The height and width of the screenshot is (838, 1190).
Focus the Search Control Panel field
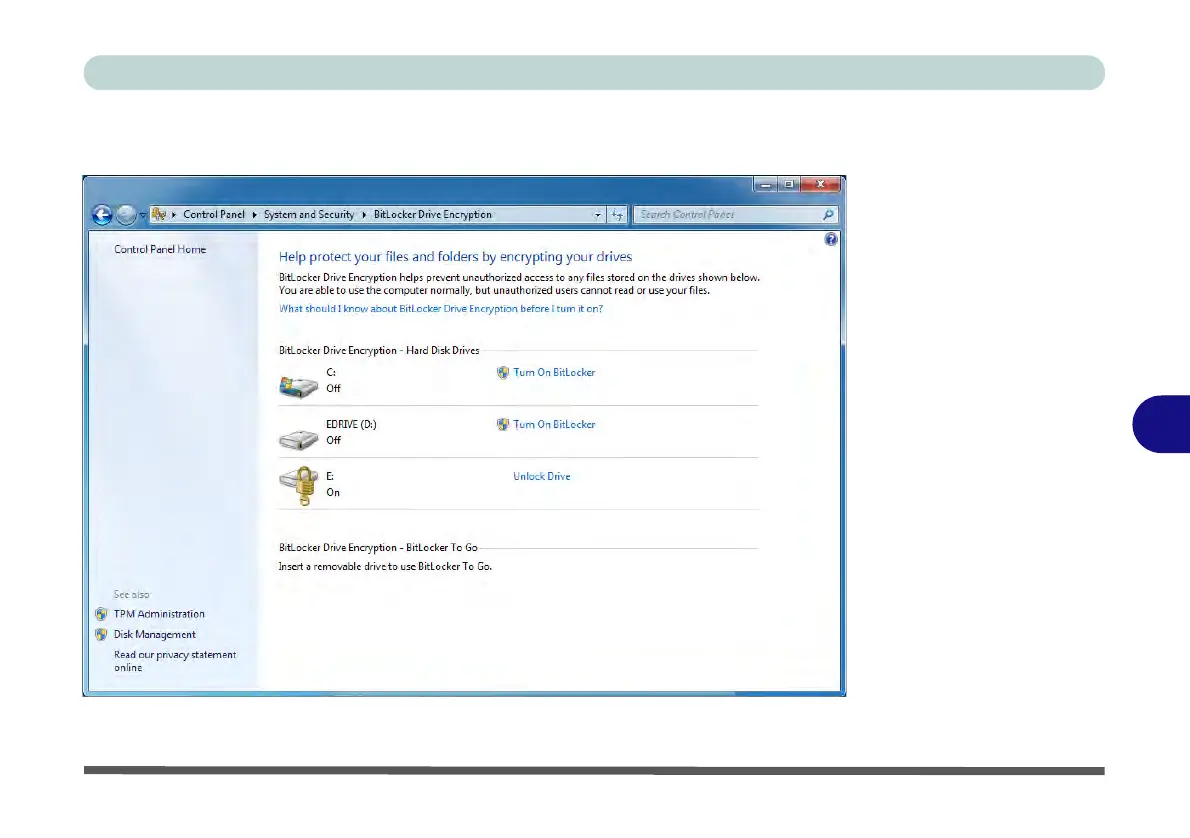coord(735,215)
